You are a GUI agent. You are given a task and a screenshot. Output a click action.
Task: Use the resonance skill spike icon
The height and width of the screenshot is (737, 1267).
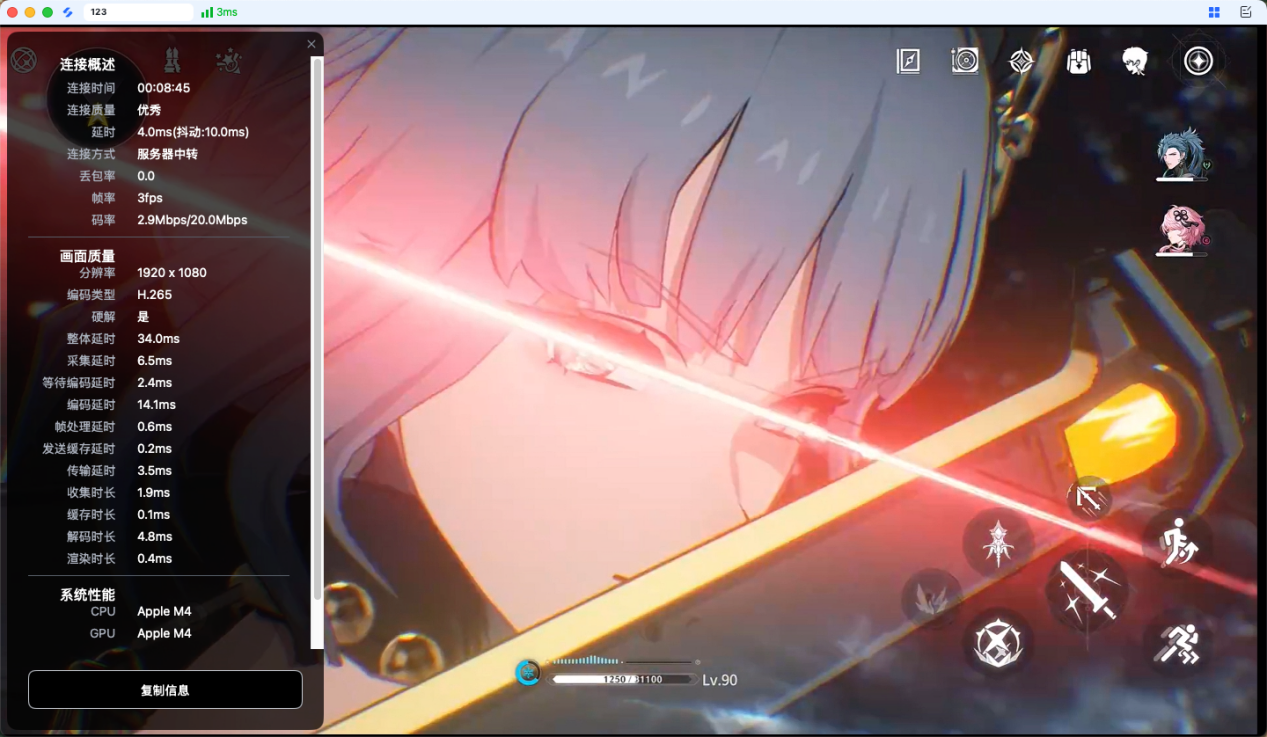[998, 543]
